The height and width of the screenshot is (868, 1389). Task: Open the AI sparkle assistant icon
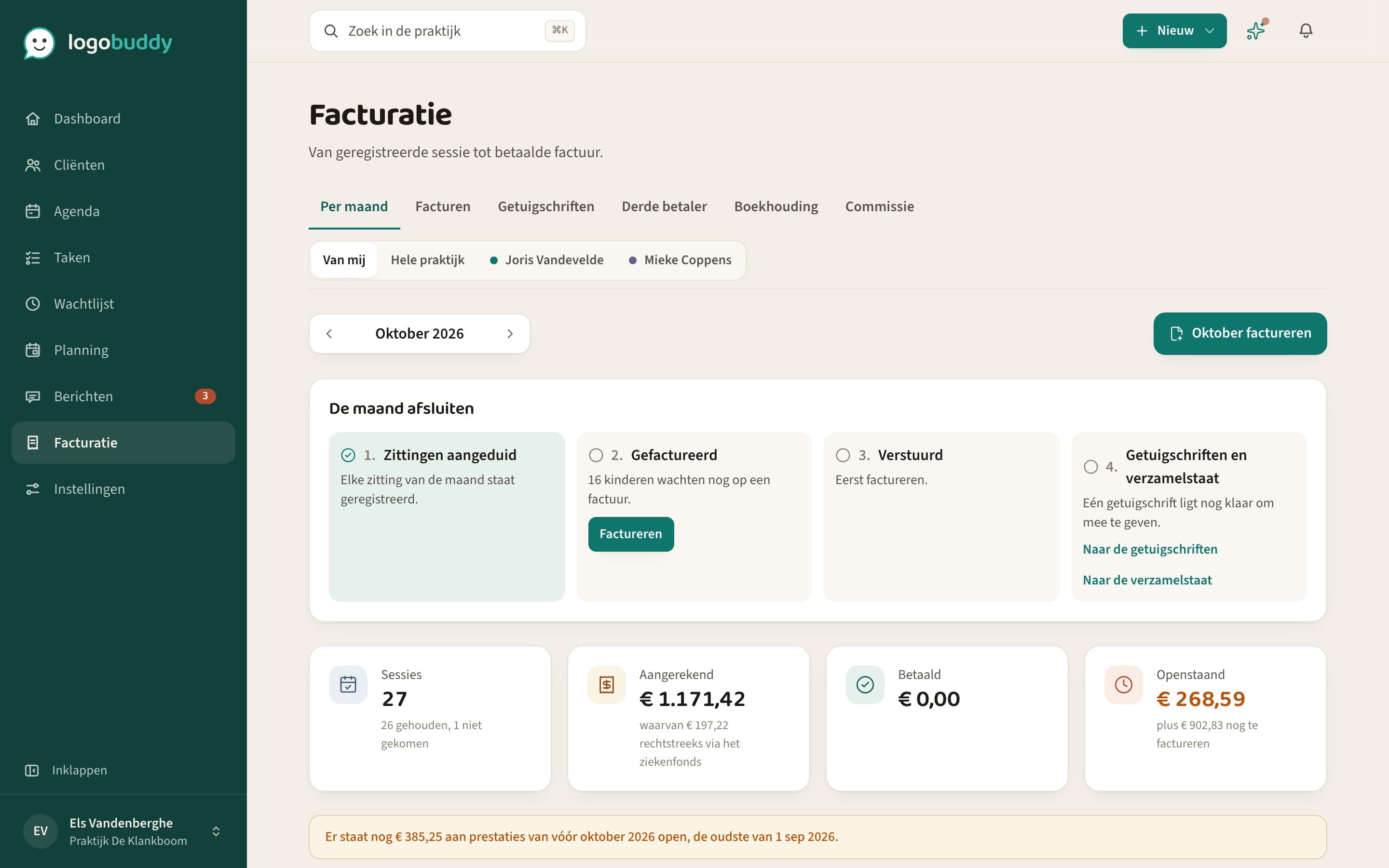(x=1256, y=30)
